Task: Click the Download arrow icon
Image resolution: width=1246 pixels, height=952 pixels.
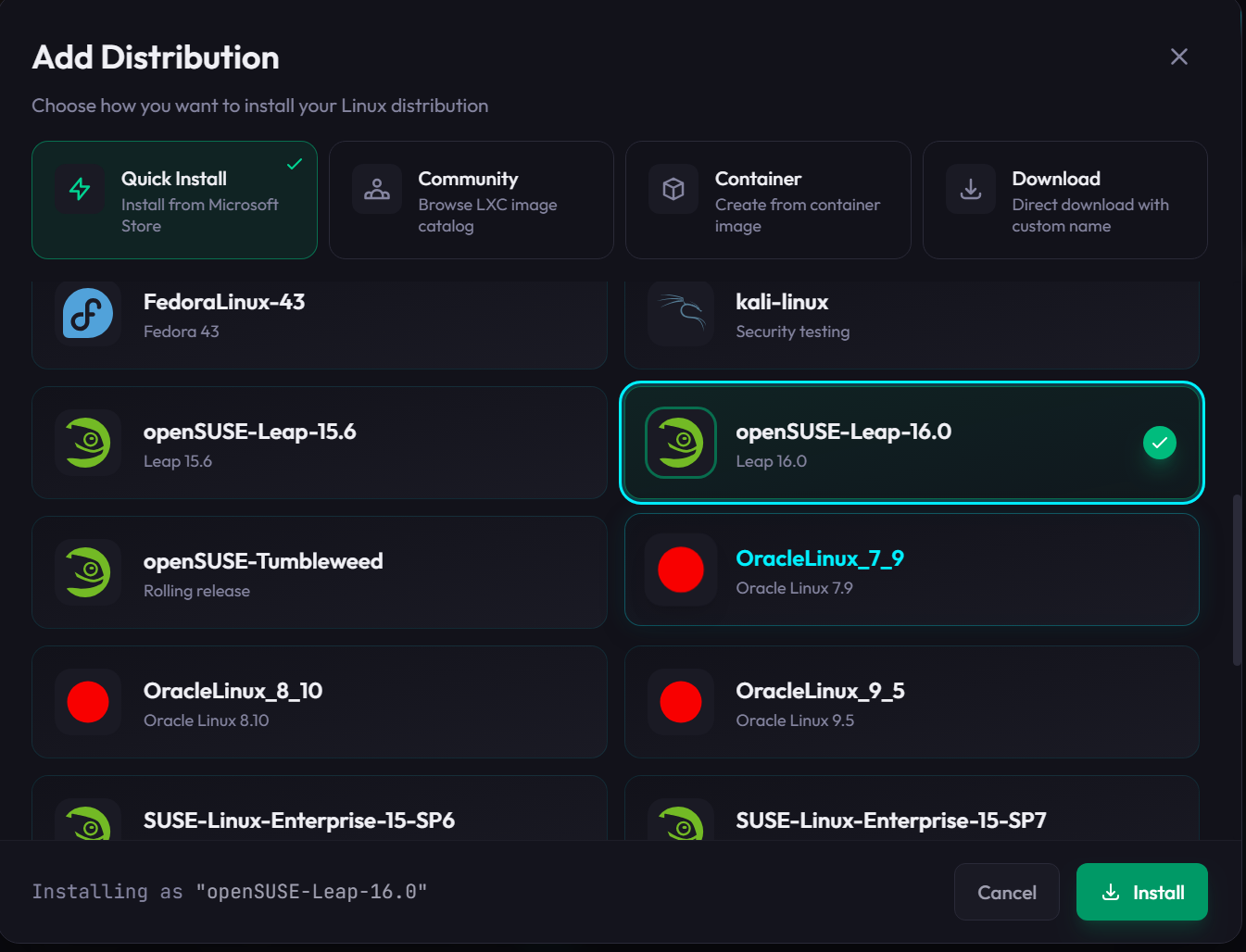Action: pyautogui.click(x=971, y=189)
